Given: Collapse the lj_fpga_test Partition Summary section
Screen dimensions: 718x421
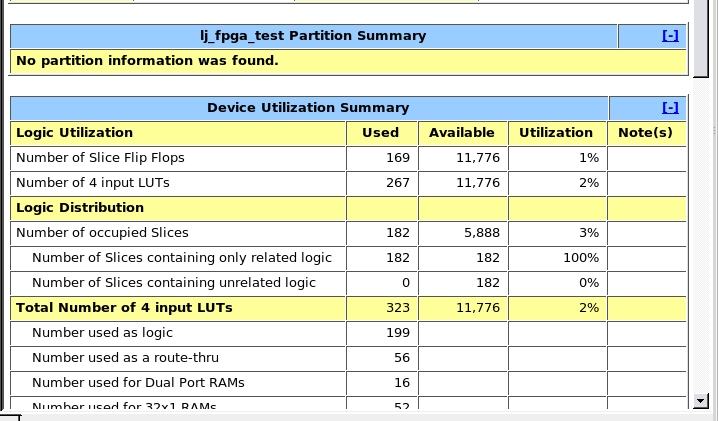Looking at the screenshot, I should [x=670, y=36].
